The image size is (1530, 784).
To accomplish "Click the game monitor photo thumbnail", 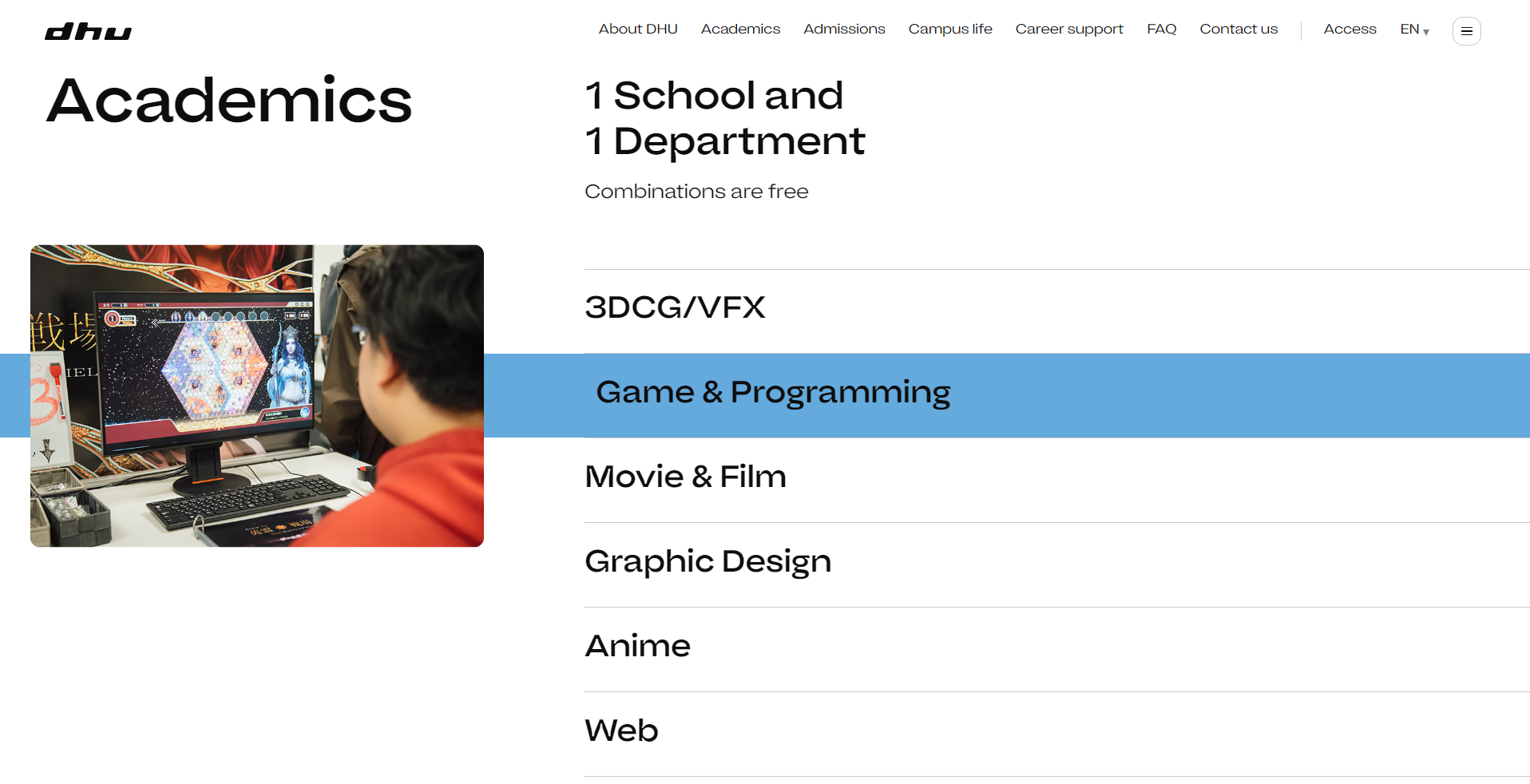I will pos(256,395).
